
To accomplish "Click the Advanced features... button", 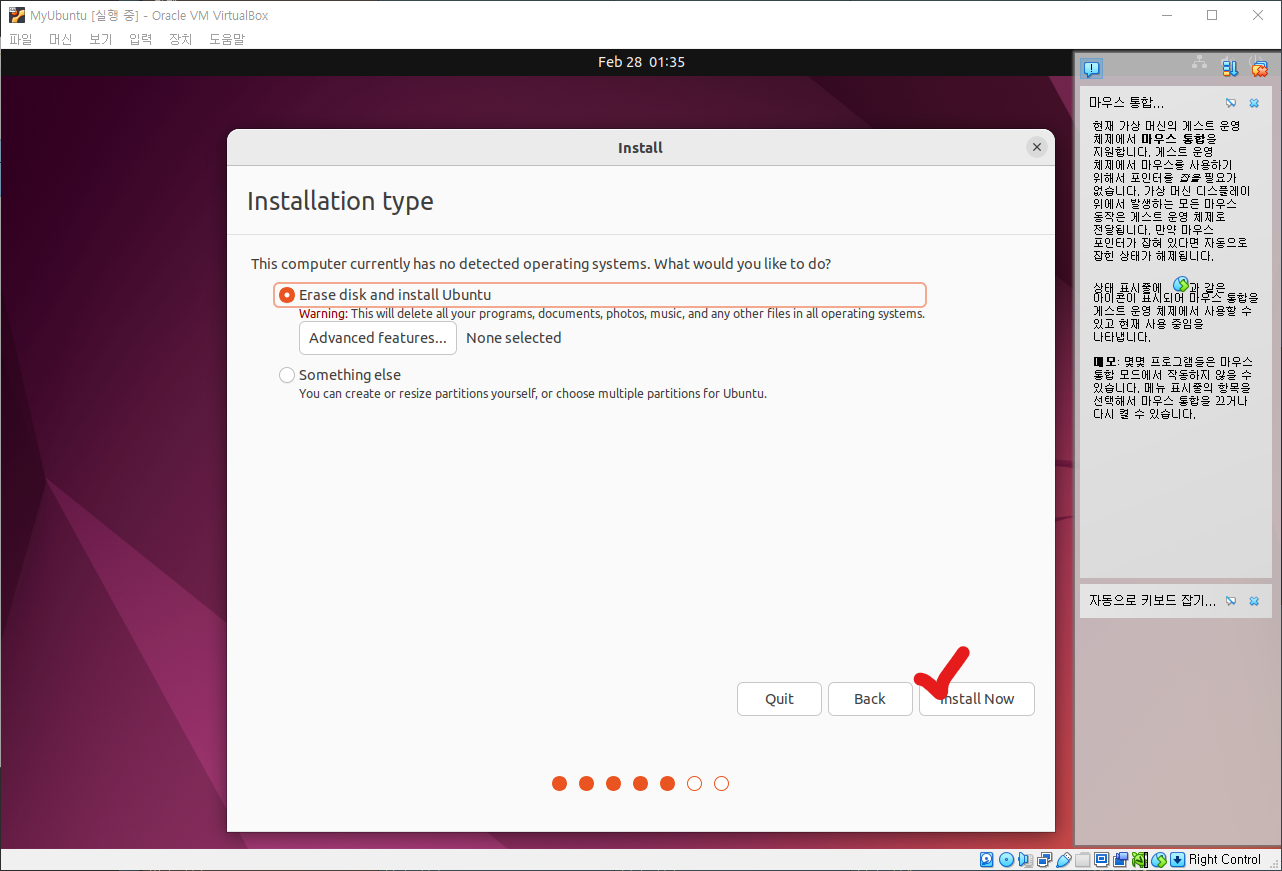I will click(378, 338).
